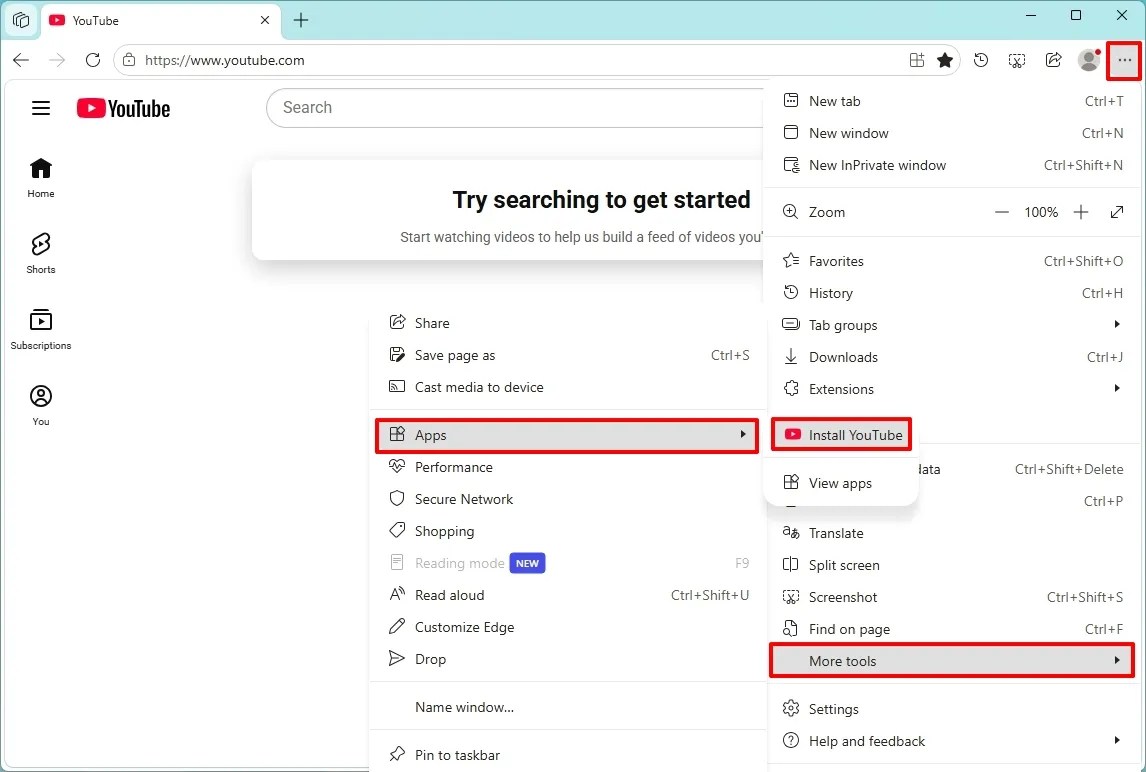Click the Screenshot toolbar icon
The height and width of the screenshot is (772, 1146).
coord(1017,60)
